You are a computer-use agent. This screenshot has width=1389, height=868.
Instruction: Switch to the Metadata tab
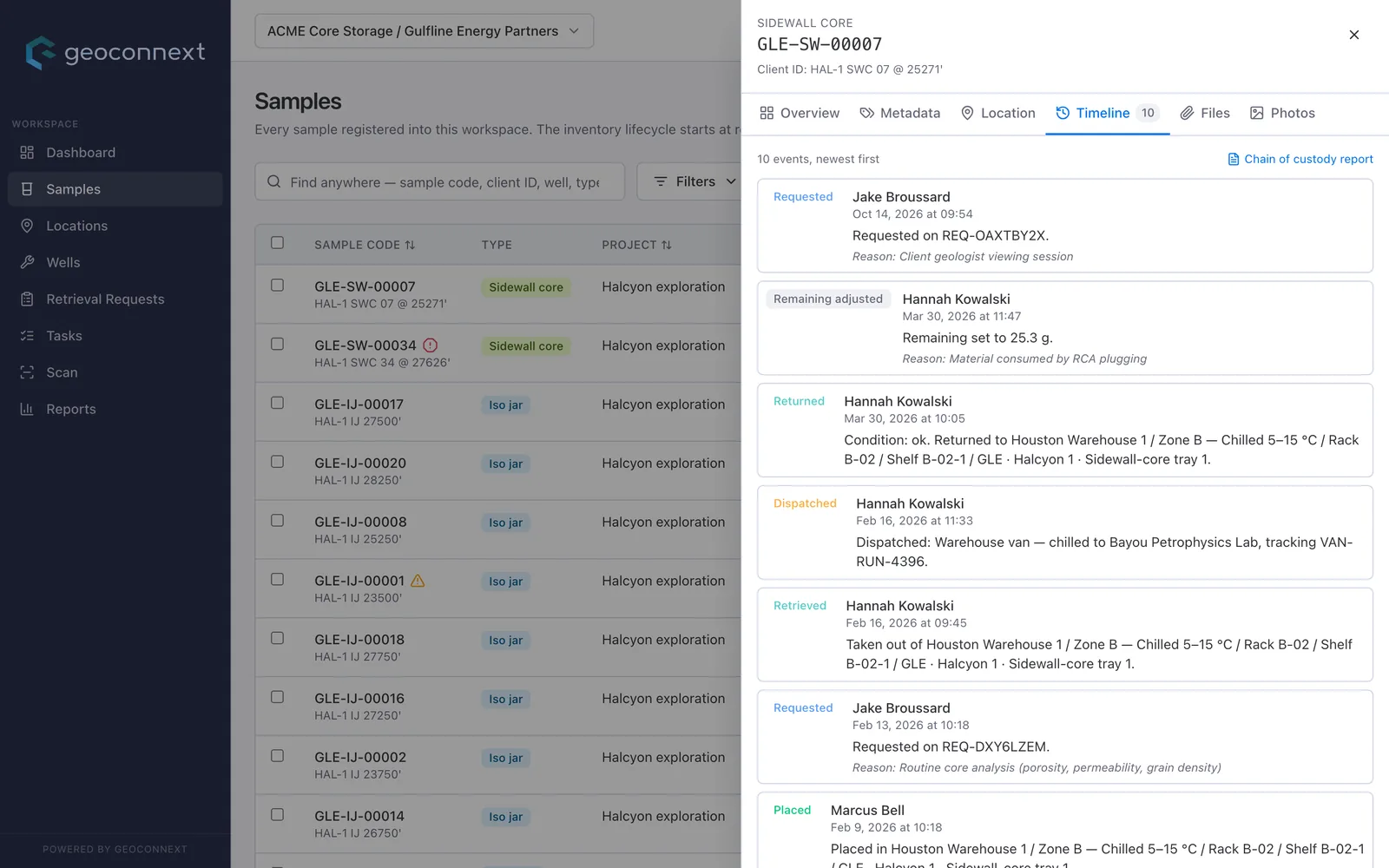tap(899, 113)
